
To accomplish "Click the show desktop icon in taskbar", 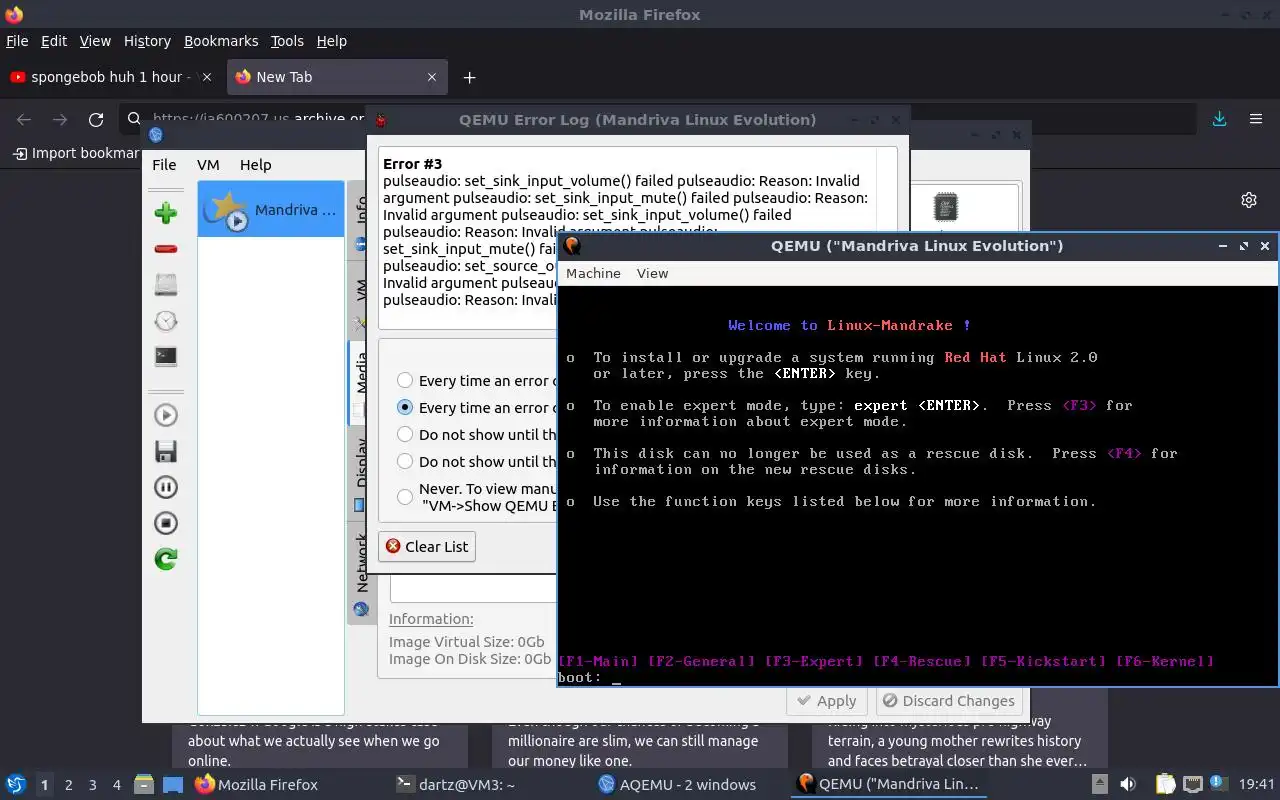I will point(172,785).
